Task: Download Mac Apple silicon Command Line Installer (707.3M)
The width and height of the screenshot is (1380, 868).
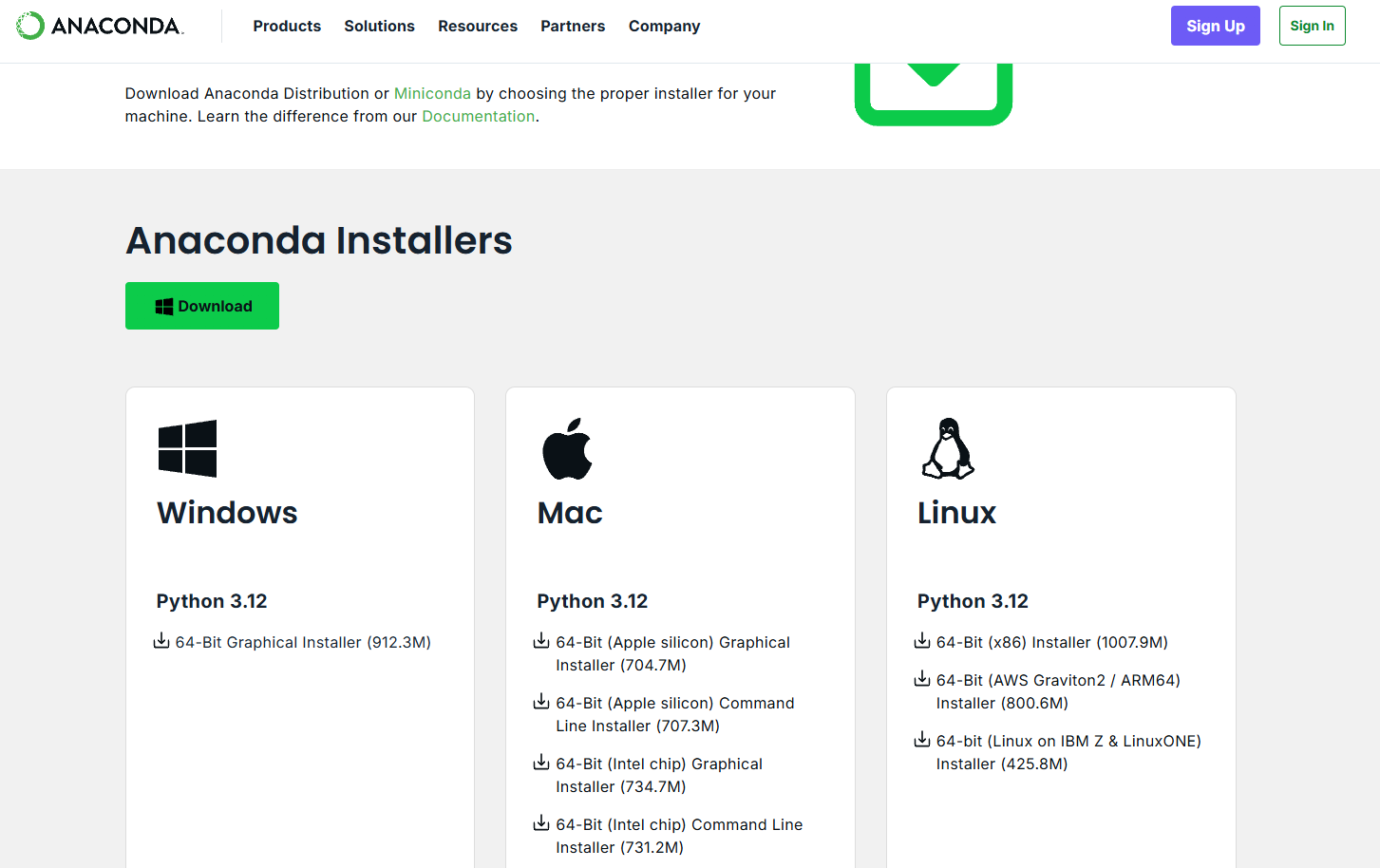Action: (x=674, y=714)
